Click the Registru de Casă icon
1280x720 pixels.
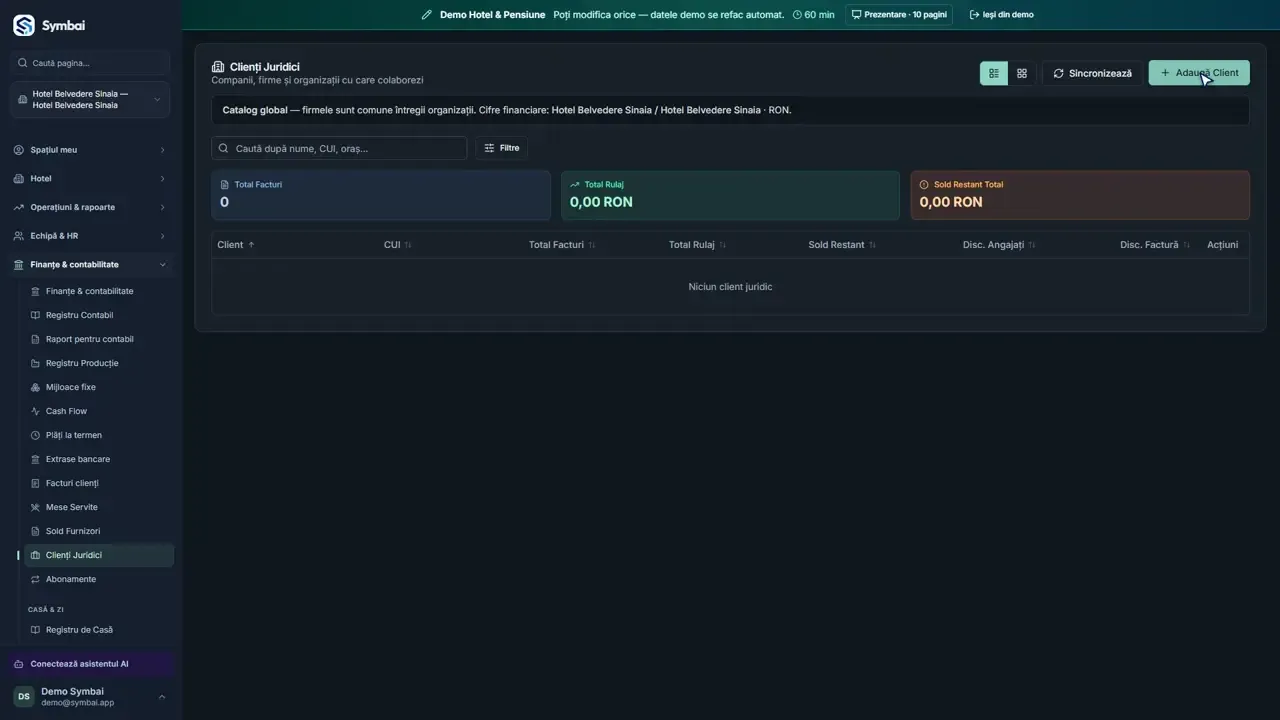[x=35, y=630]
